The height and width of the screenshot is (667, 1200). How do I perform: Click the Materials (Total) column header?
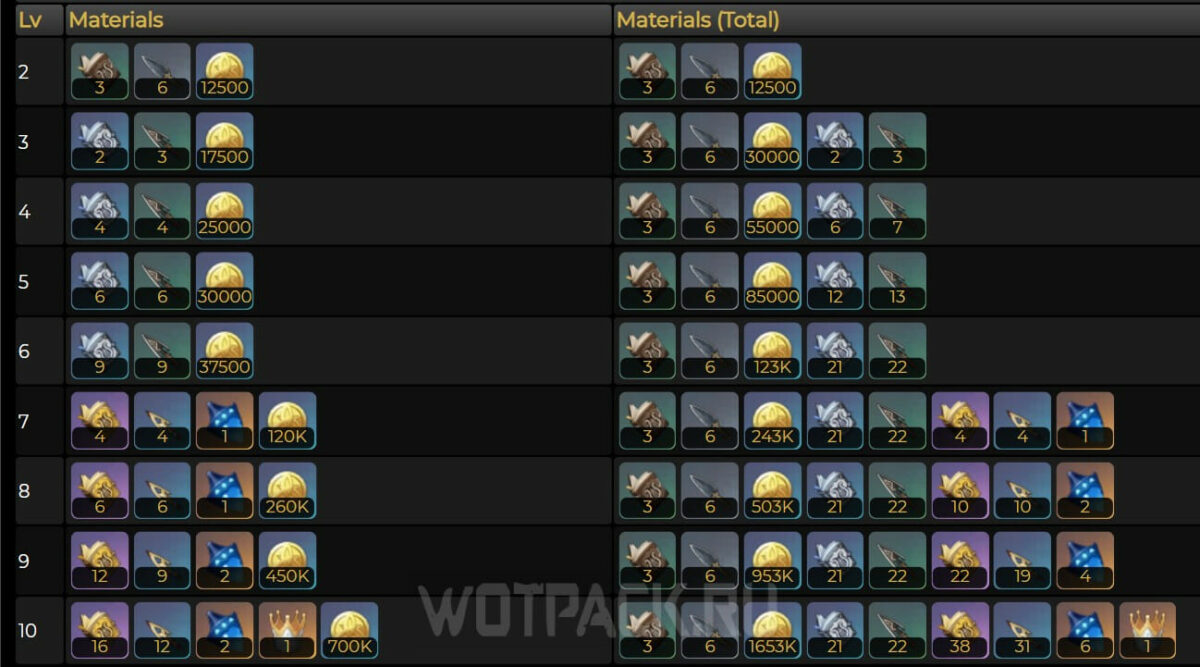697,19
